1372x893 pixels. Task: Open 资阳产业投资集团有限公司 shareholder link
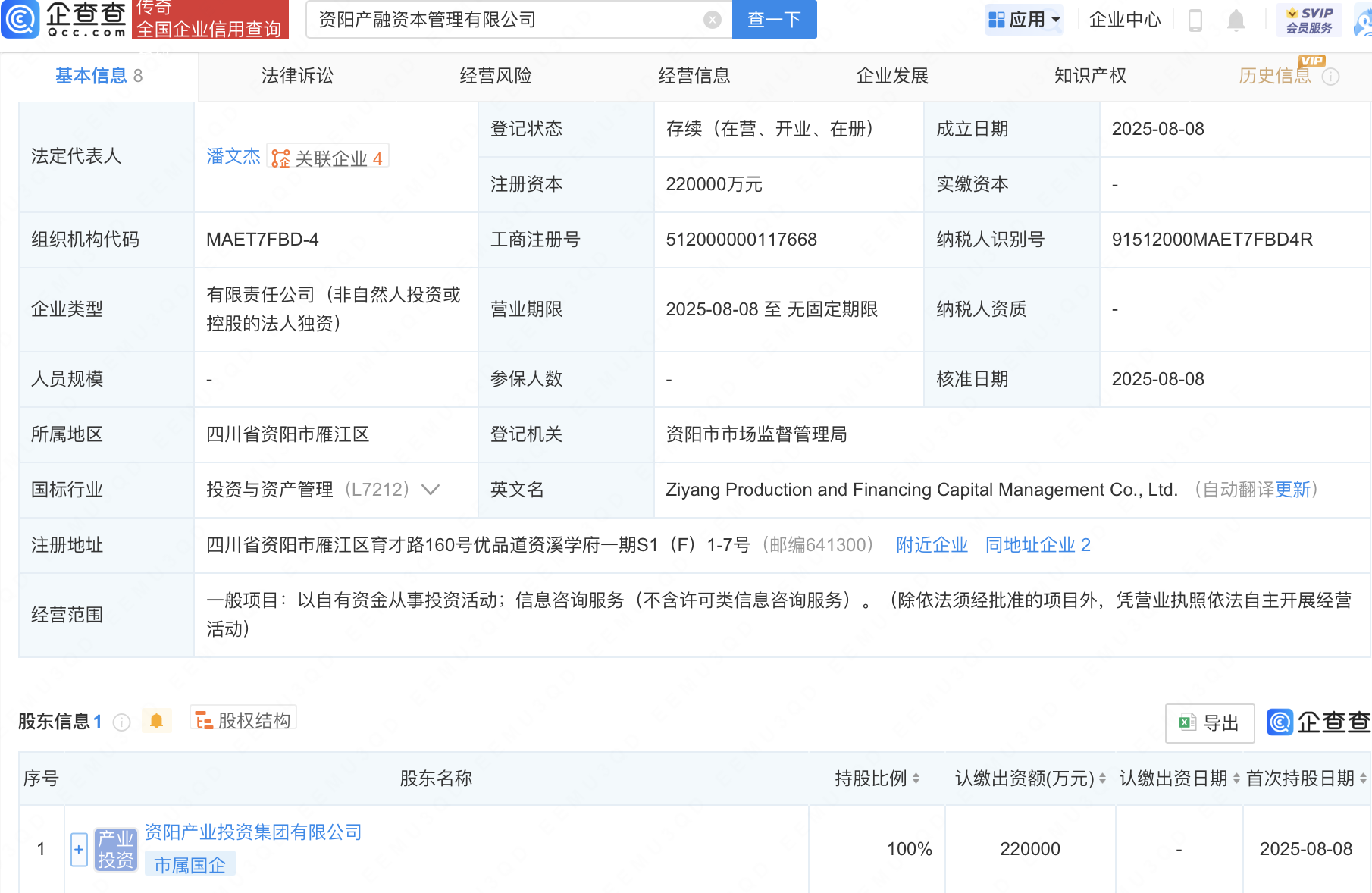pyautogui.click(x=253, y=832)
